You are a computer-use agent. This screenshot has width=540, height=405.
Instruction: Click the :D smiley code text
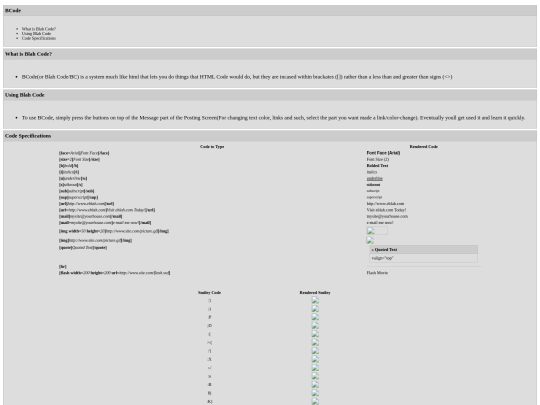pyautogui.click(x=209, y=326)
